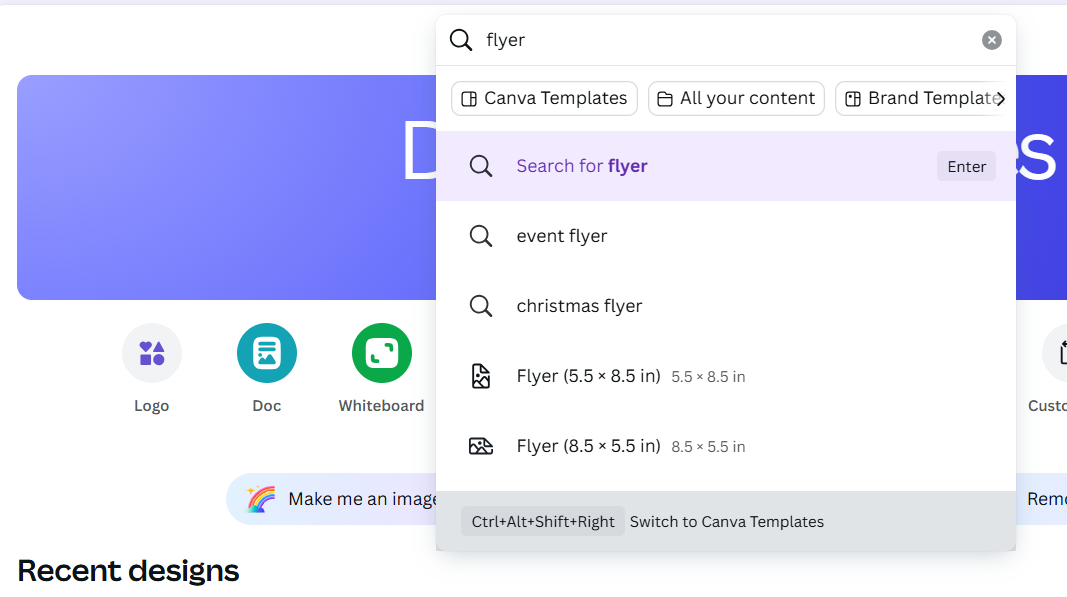Image resolution: width=1067 pixels, height=597 pixels.
Task: Click Switch to Canva Templates shortcut hint
Action: click(726, 521)
